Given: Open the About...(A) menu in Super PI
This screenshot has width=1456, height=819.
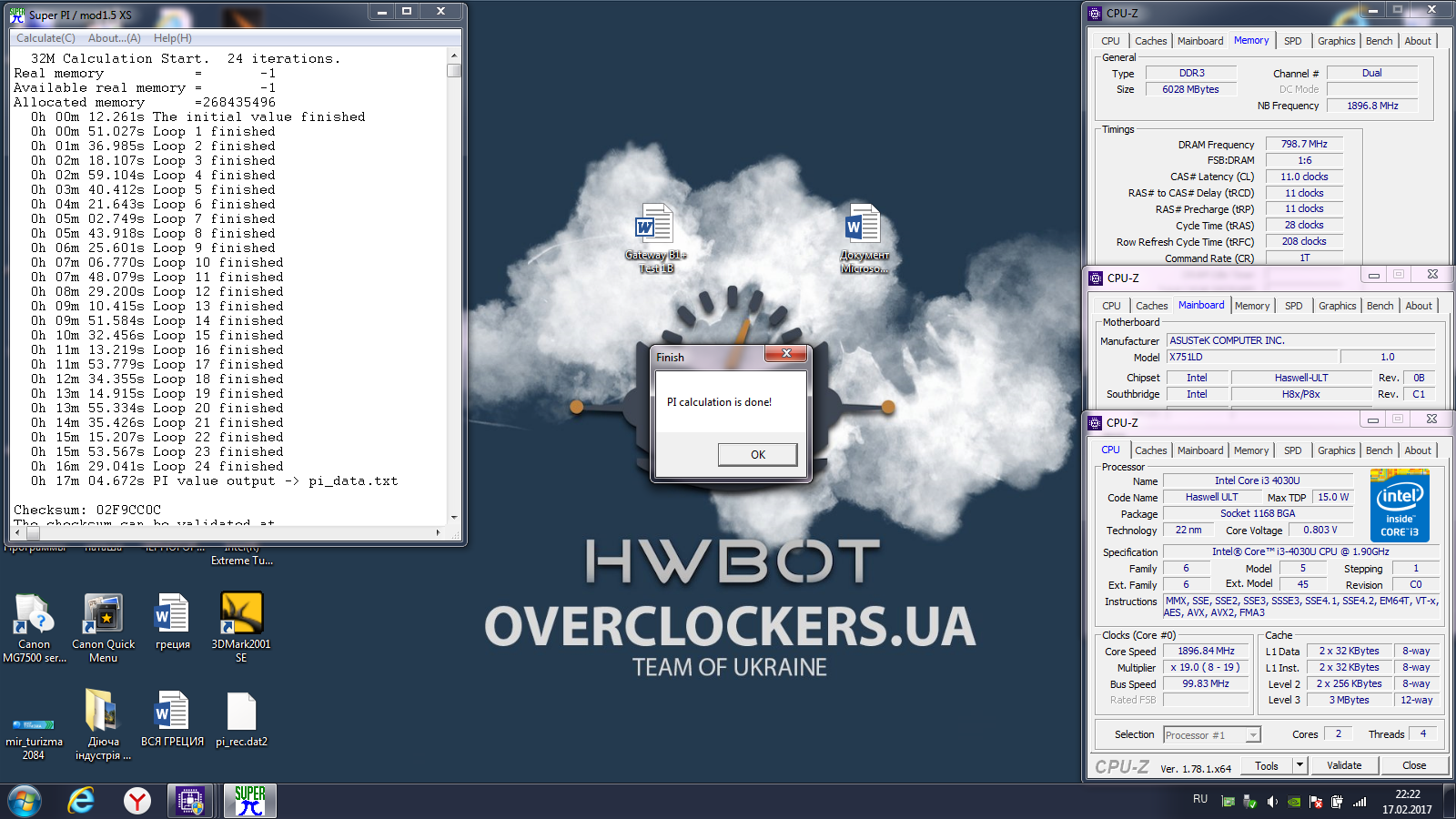Looking at the screenshot, I should 115,38.
